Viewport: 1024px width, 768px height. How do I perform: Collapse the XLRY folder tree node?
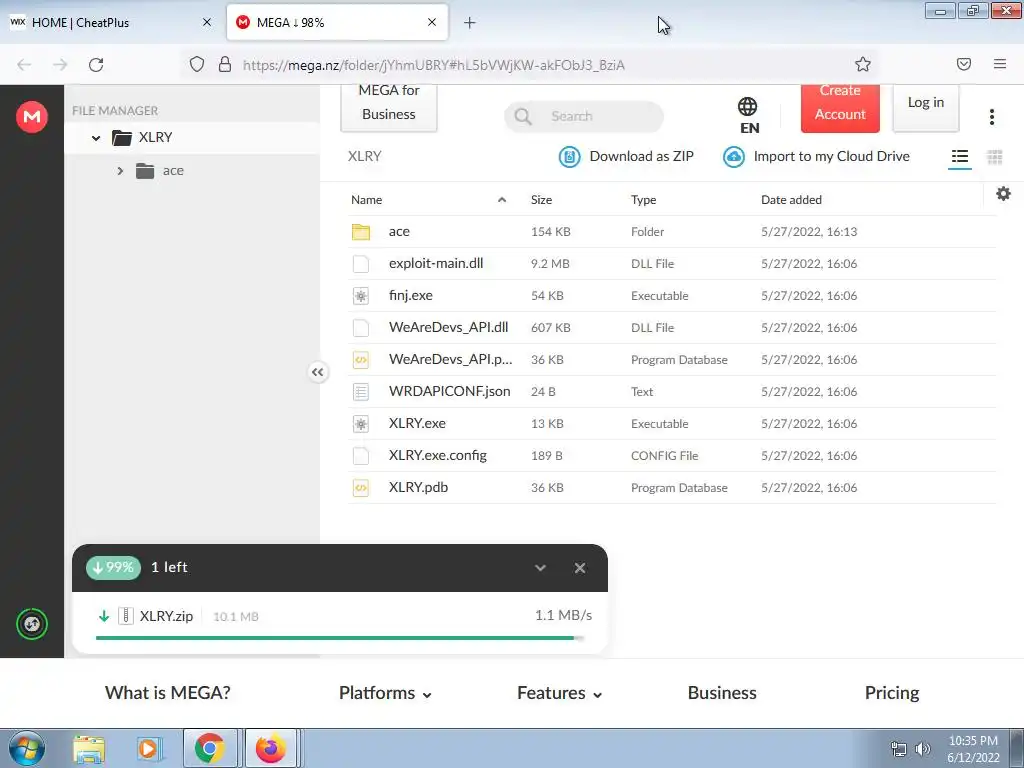click(96, 138)
